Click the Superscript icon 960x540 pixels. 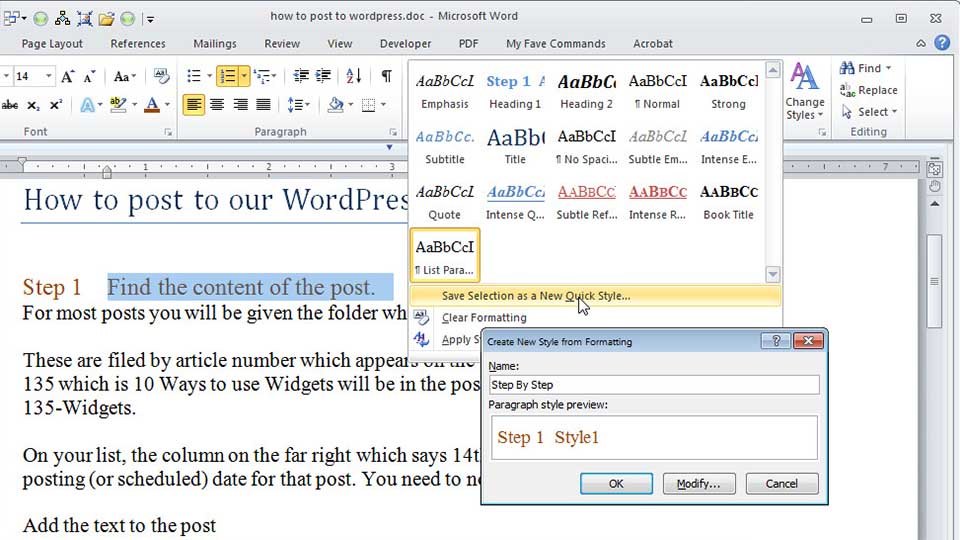pos(53,105)
